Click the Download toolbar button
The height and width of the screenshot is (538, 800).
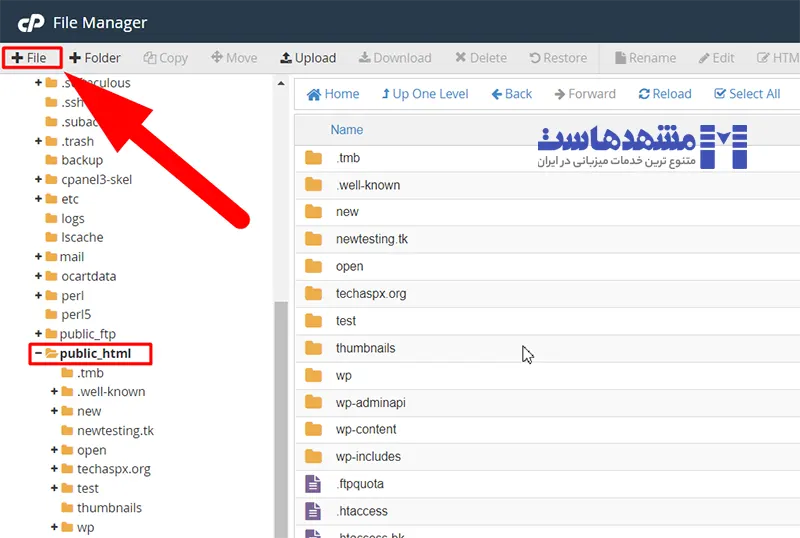(x=395, y=58)
